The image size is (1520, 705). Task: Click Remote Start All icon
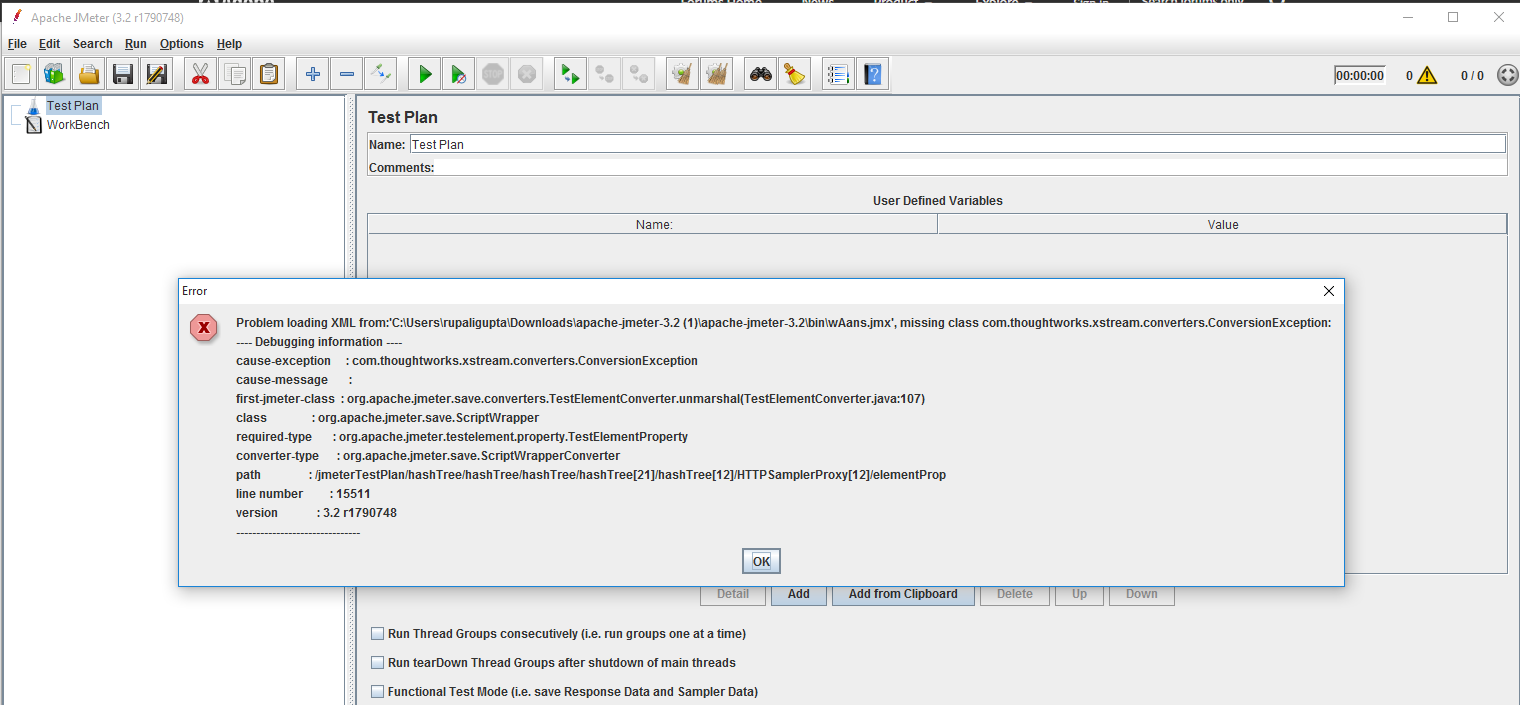571,74
